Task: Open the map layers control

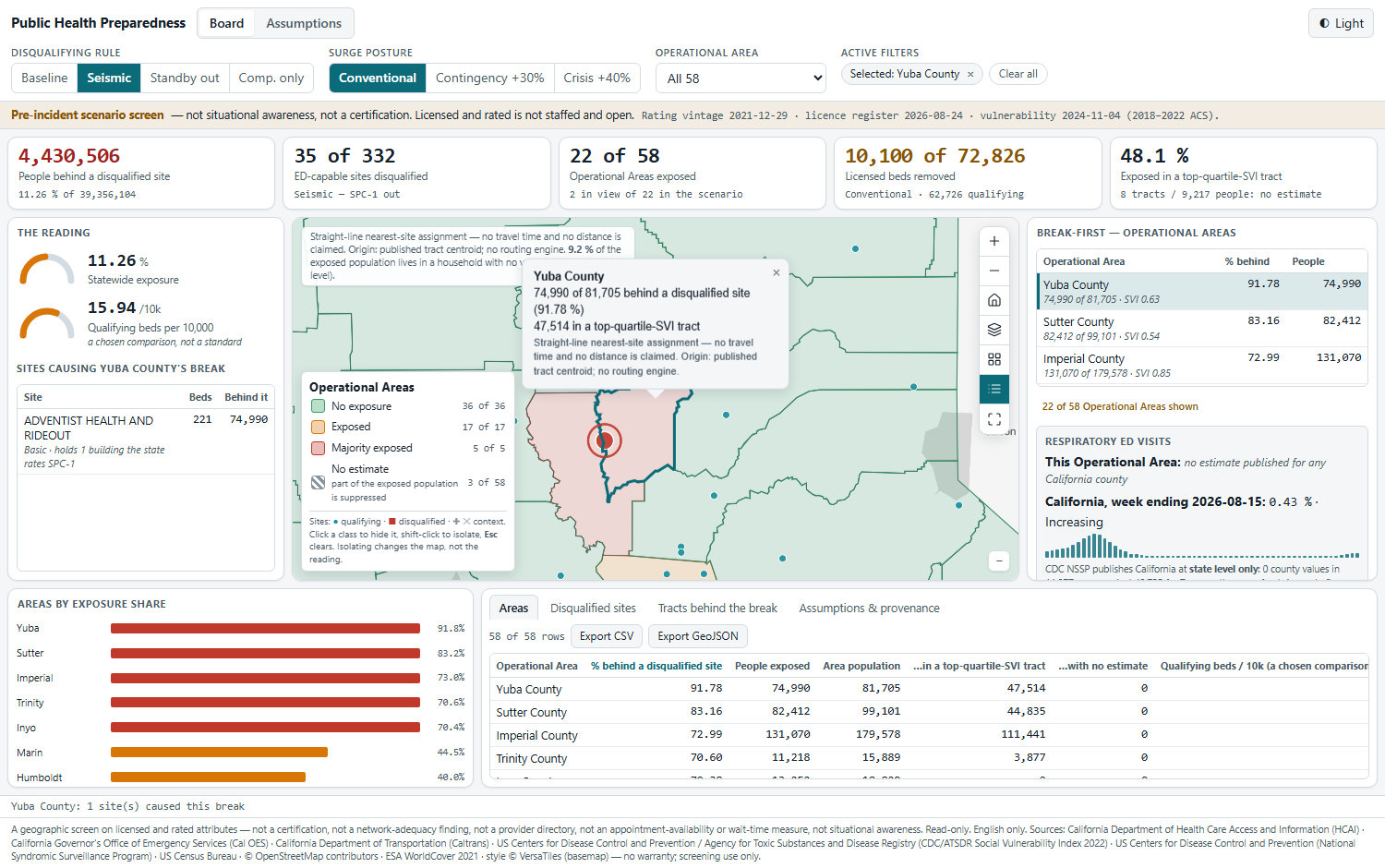Action: tap(994, 330)
